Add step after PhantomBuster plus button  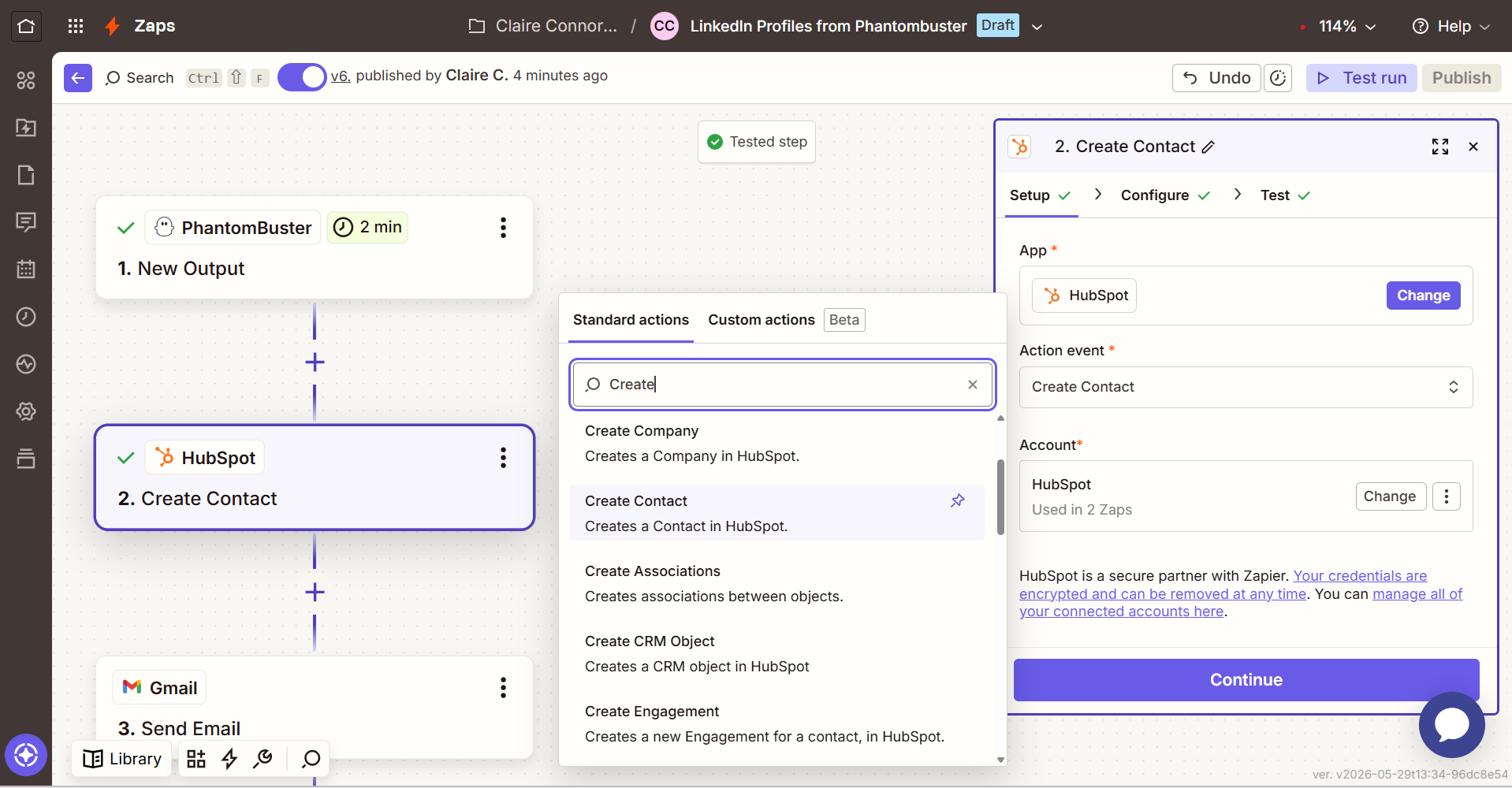[x=315, y=362]
